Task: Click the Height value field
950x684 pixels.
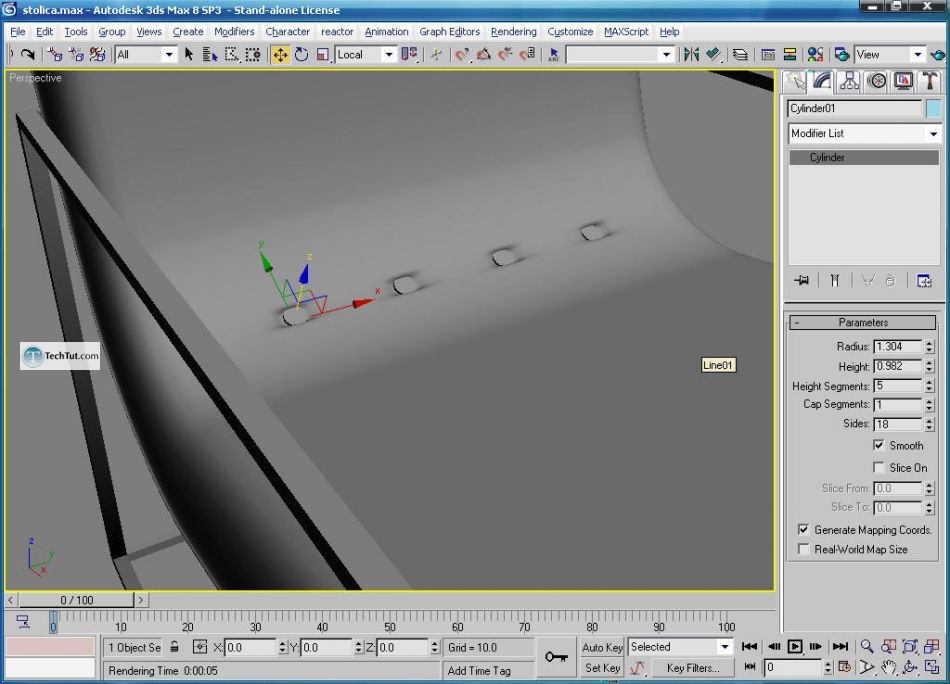Action: click(x=898, y=367)
